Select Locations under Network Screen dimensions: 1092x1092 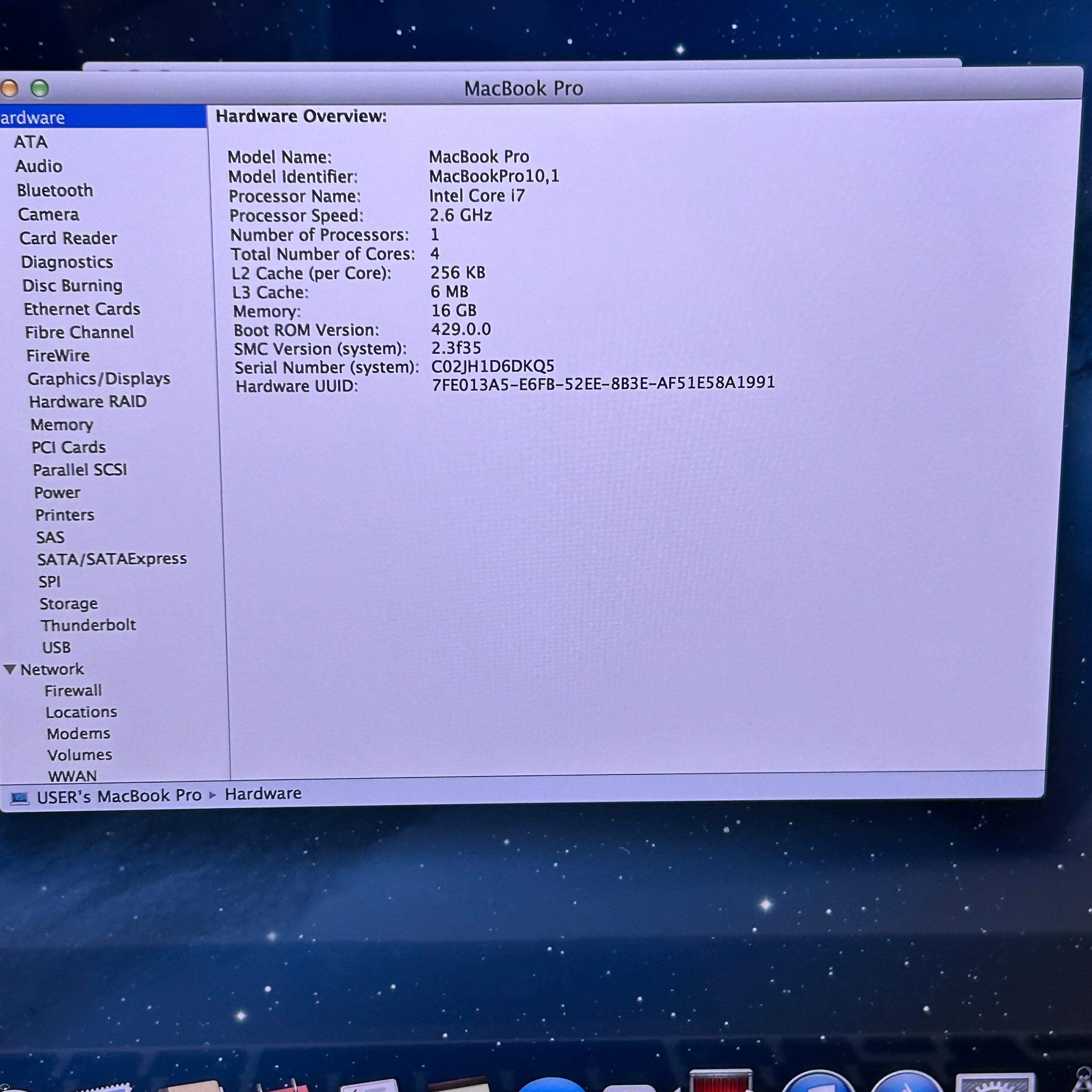[81, 713]
